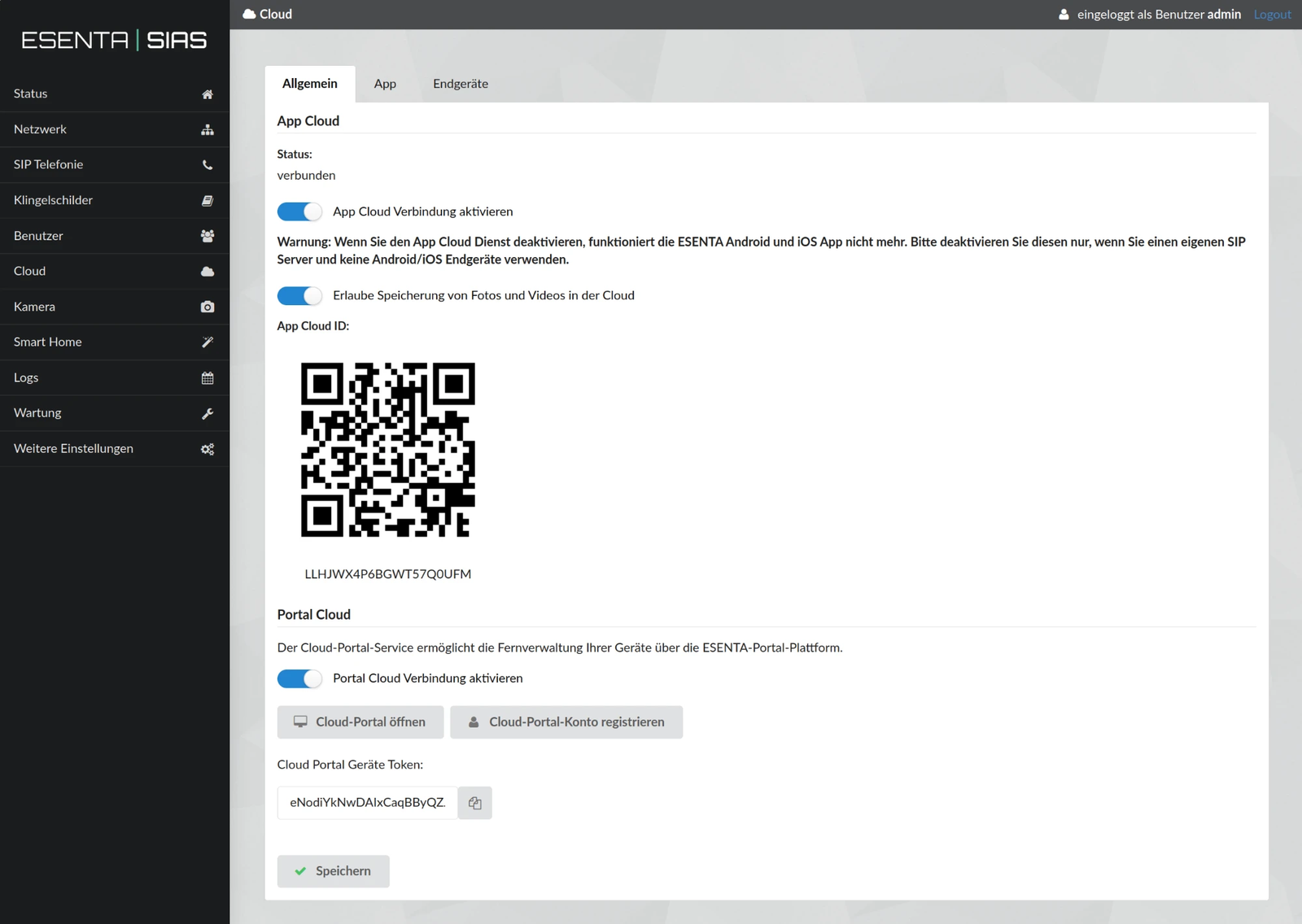Open the Smart Home menu entry
Image resolution: width=1302 pixels, height=924 pixels.
pos(115,342)
